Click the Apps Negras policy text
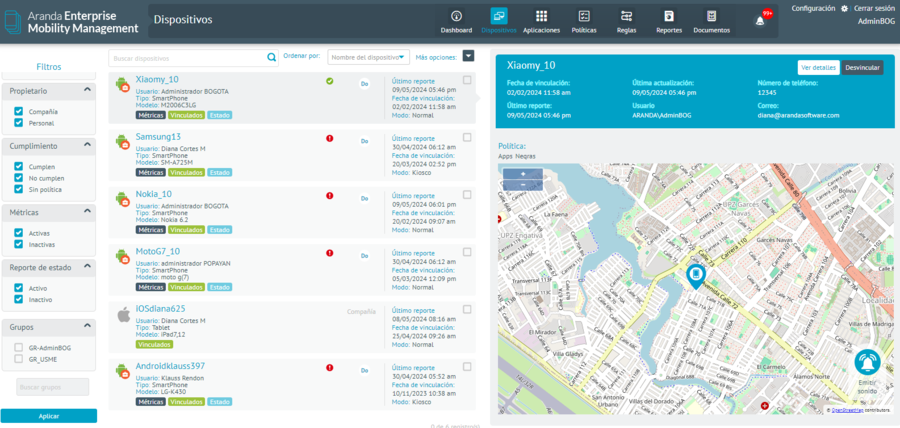 coord(517,156)
